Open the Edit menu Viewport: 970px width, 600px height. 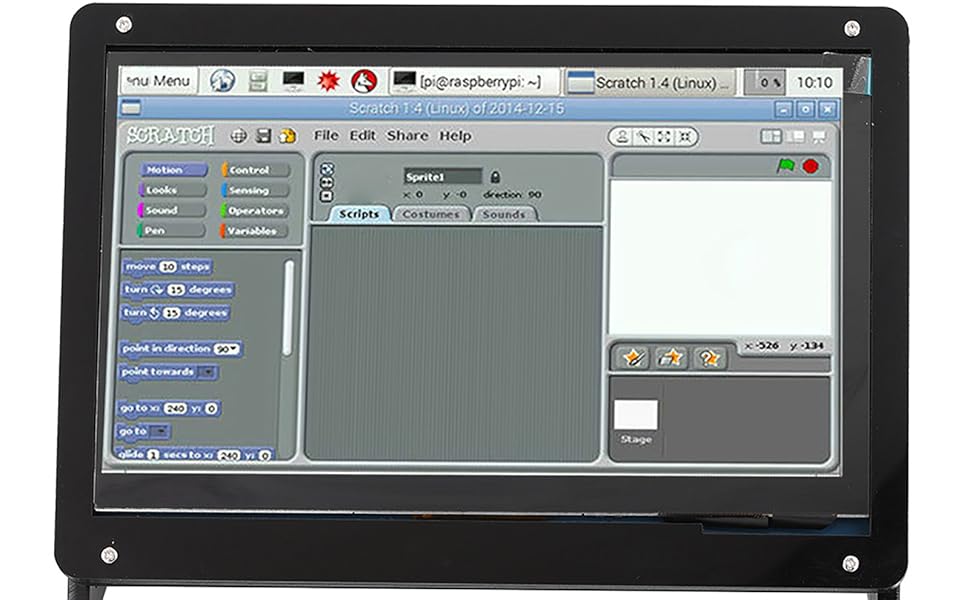(x=363, y=135)
